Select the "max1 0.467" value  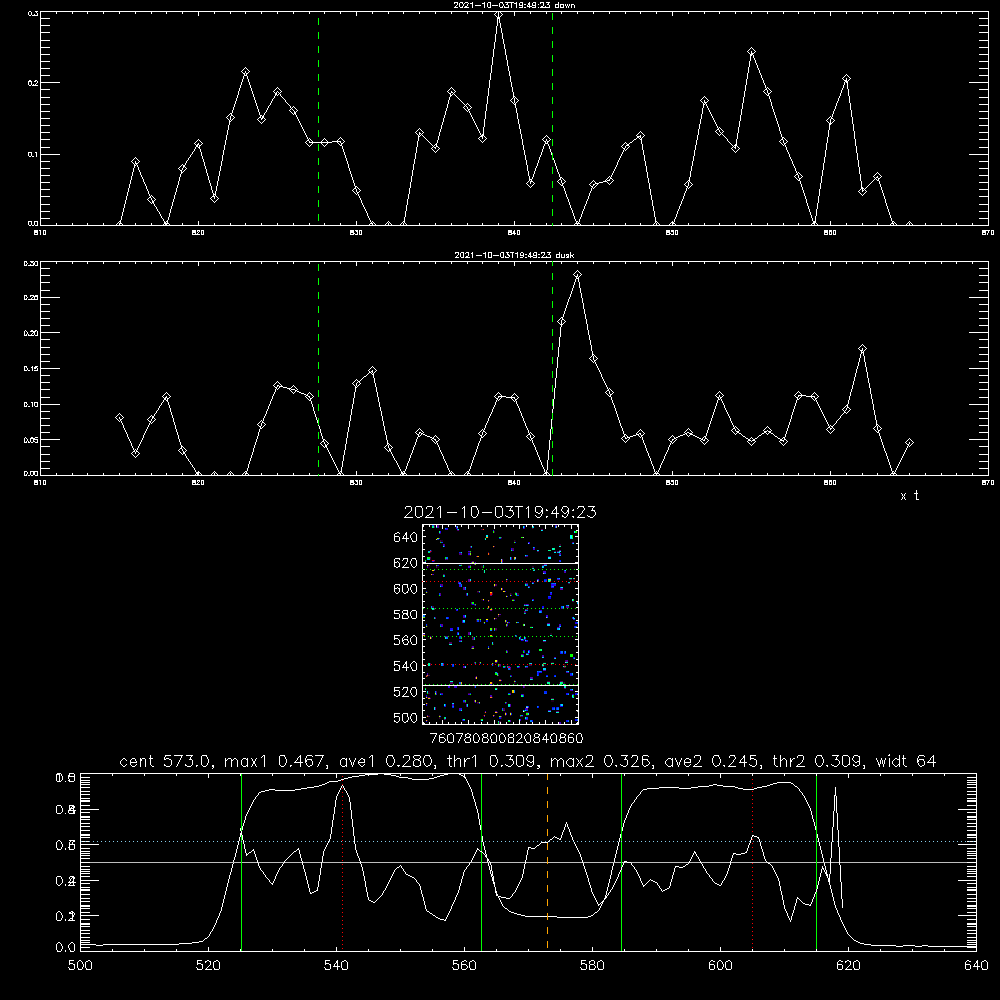[x=274, y=761]
